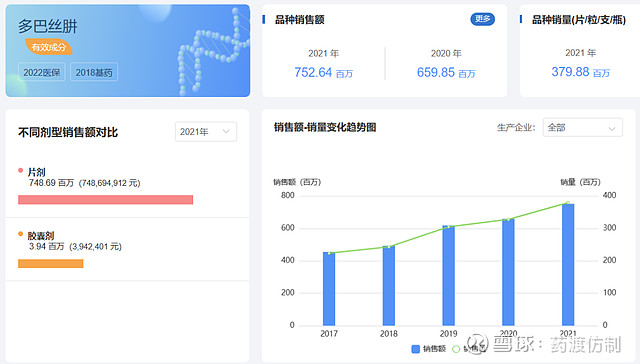The height and width of the screenshot is (364, 640).
Task: Click the orange 胶囊剂 sales bar
Action: (x=51, y=264)
